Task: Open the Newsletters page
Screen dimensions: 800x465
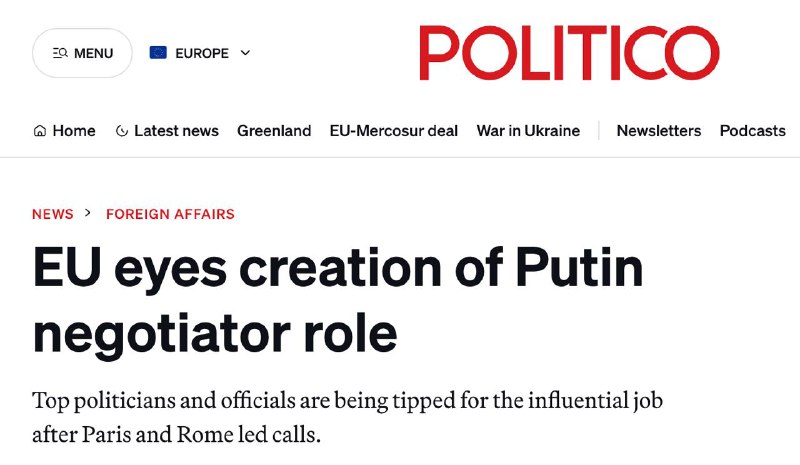Action: 659,131
